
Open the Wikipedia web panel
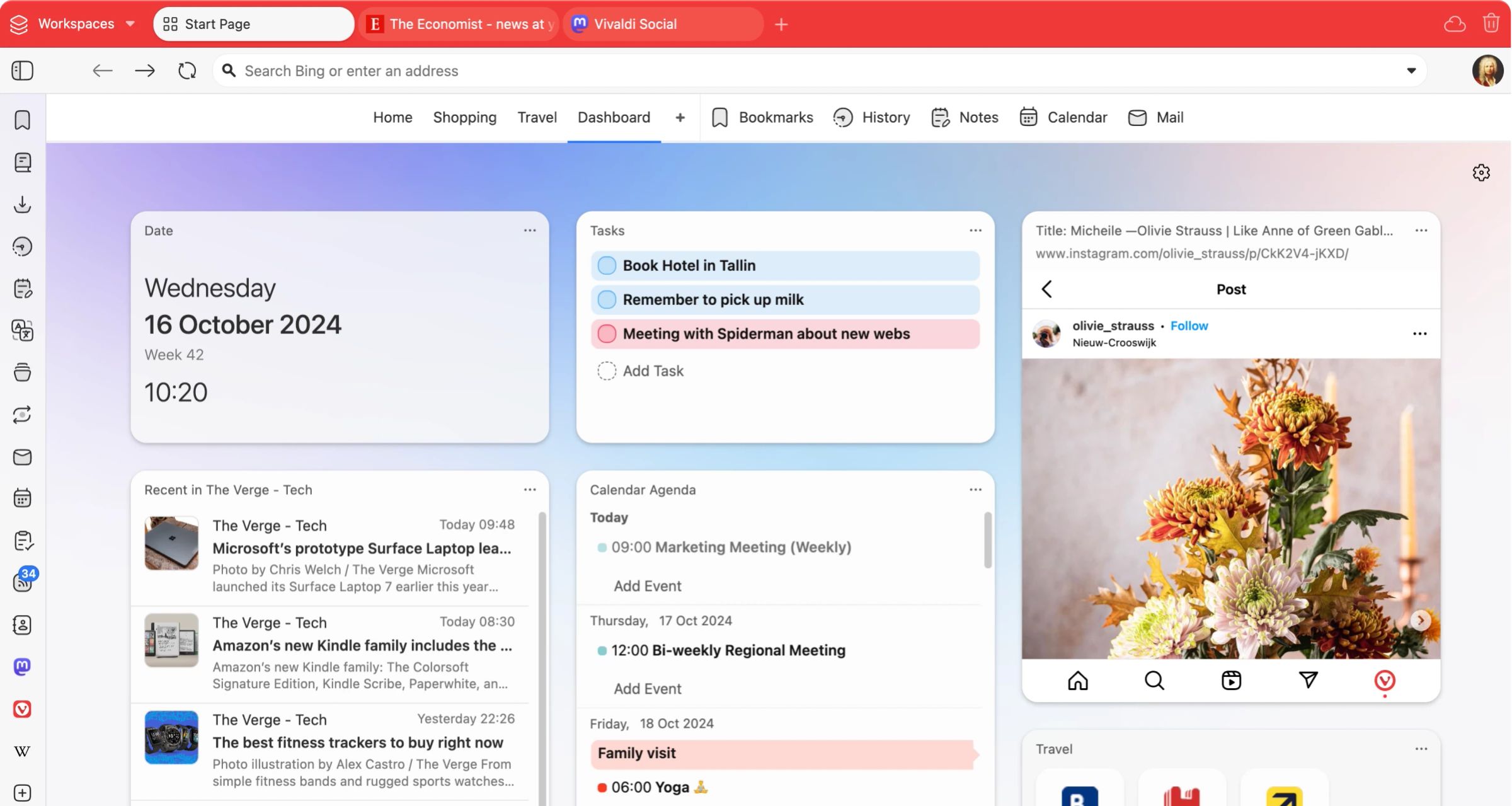pos(23,750)
